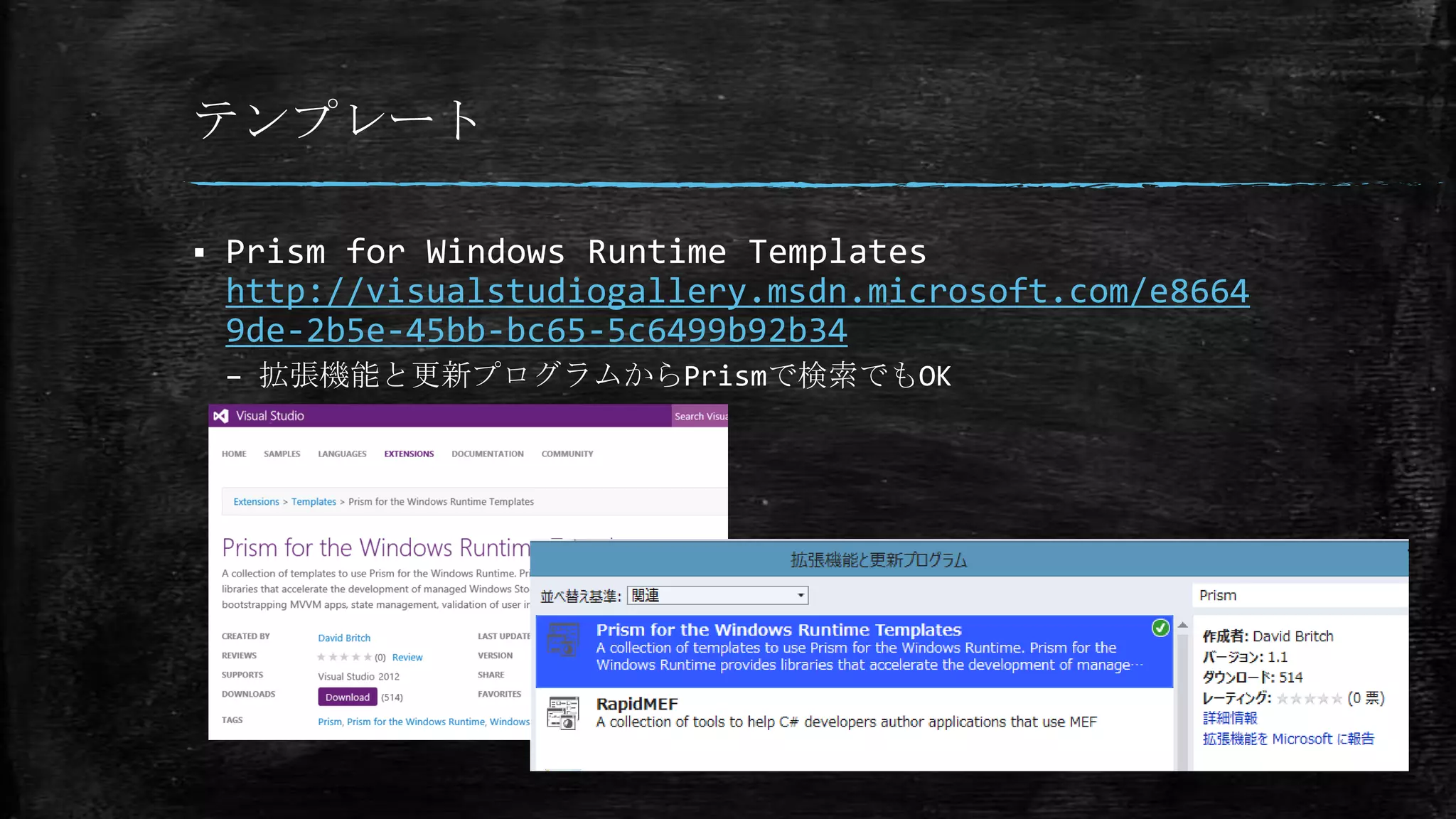Image resolution: width=1456 pixels, height=819 pixels.
Task: Select the RapidMEF list row title
Action: 637,704
